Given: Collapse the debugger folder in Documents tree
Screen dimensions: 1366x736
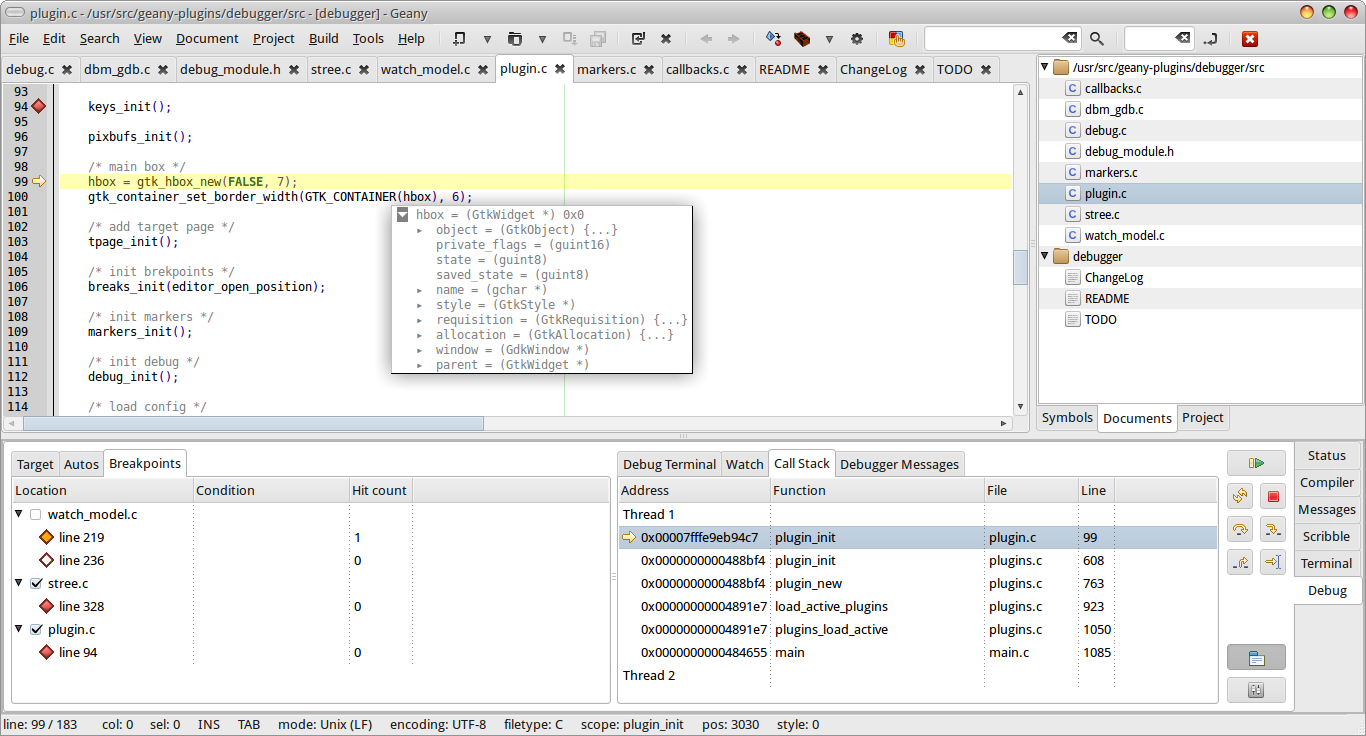Looking at the screenshot, I should (x=1046, y=256).
